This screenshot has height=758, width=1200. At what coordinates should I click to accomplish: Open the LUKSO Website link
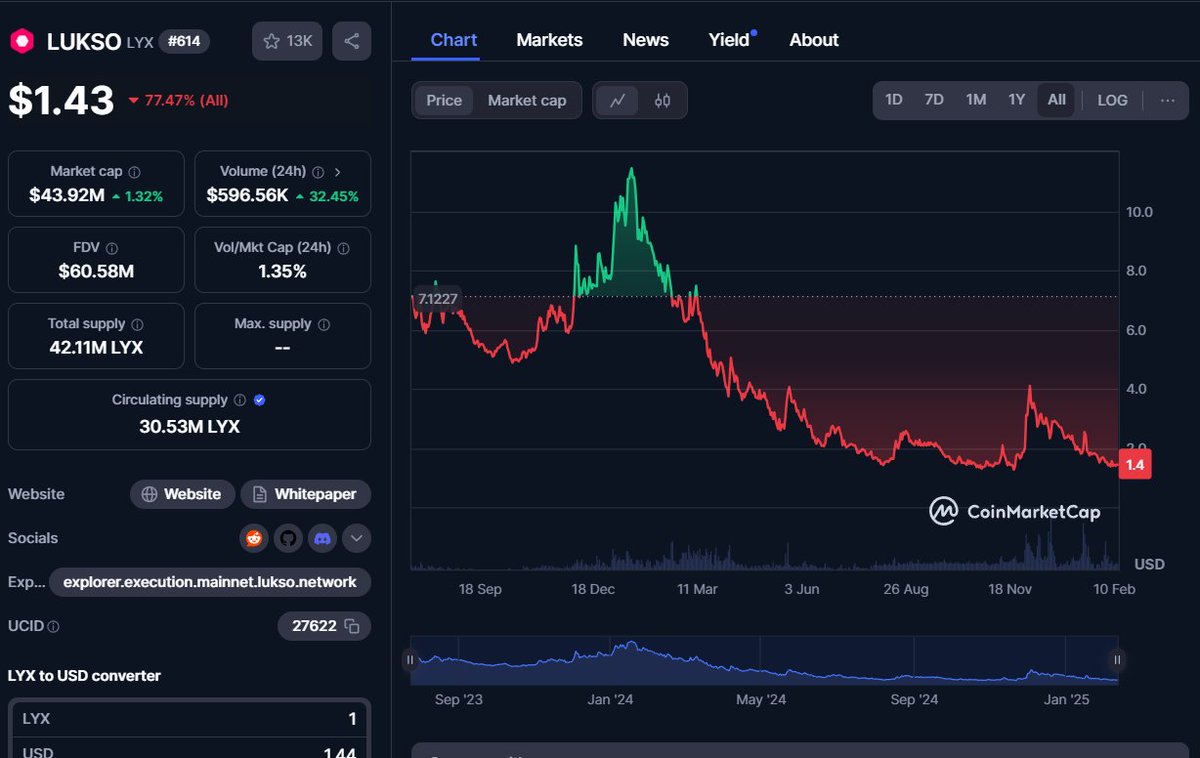click(182, 494)
